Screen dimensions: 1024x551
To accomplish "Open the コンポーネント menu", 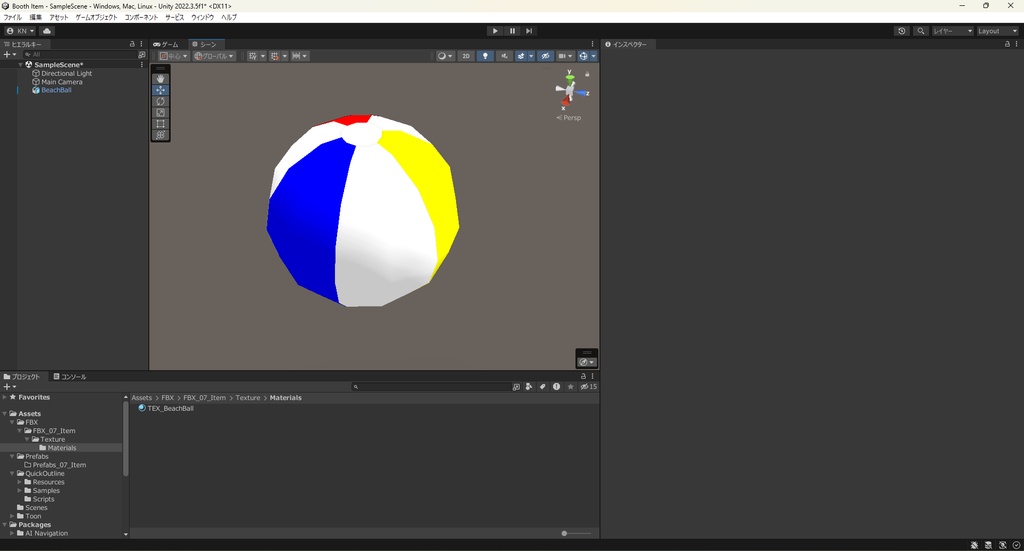I will pyautogui.click(x=141, y=18).
